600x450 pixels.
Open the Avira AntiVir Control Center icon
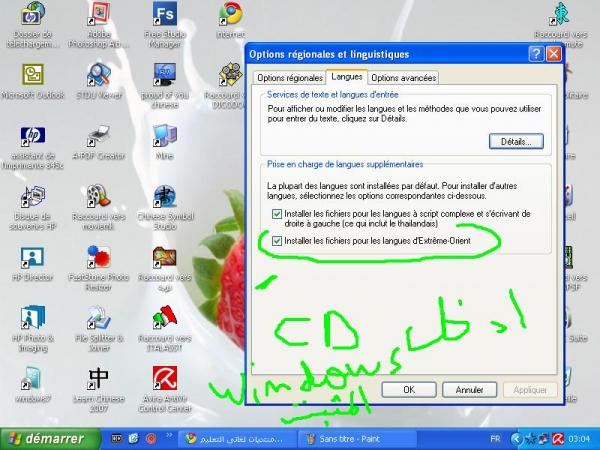[x=164, y=378]
